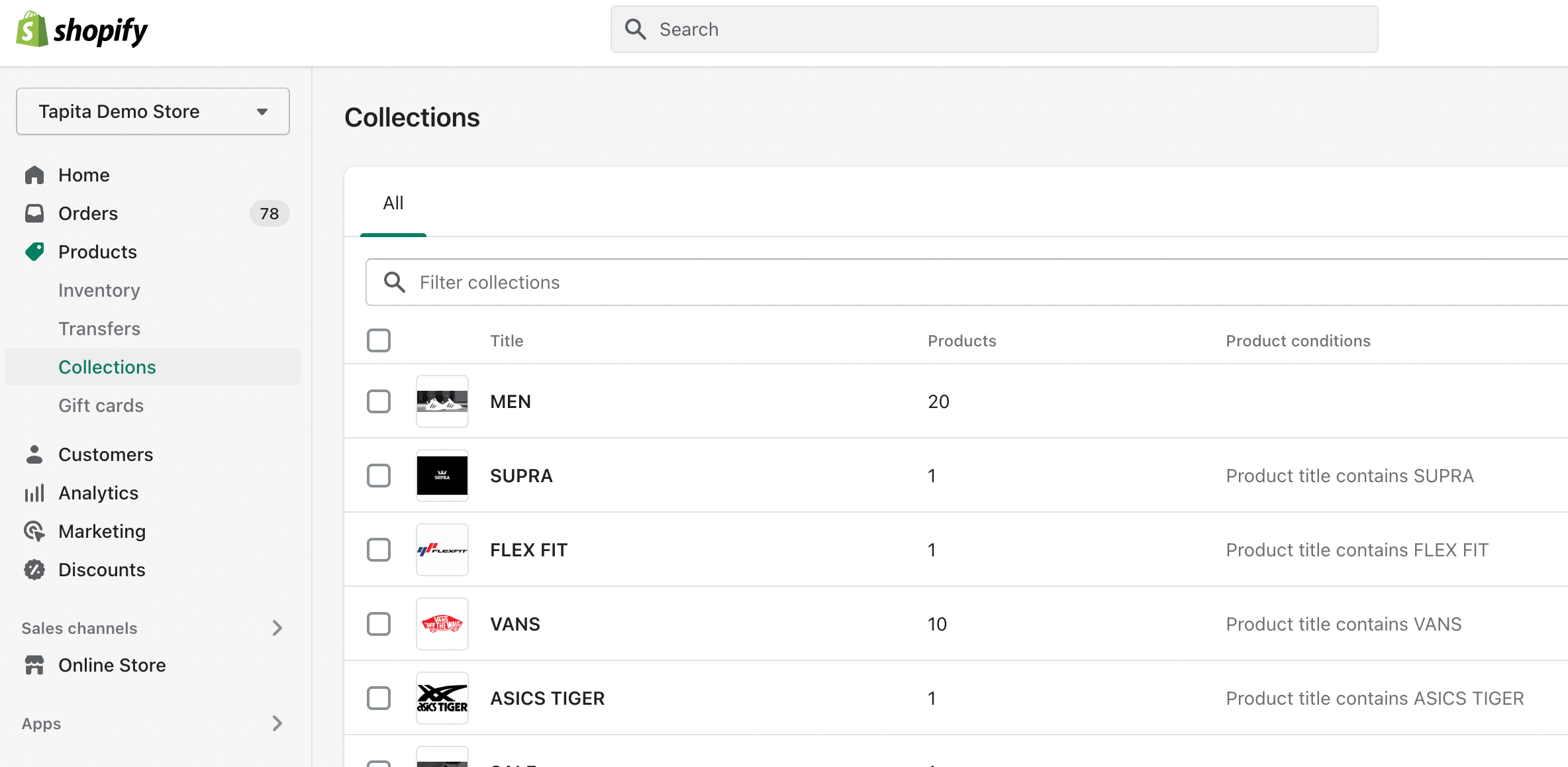Screen dimensions: 1568x767
Task: Click the Customers person icon
Action: tap(34, 454)
